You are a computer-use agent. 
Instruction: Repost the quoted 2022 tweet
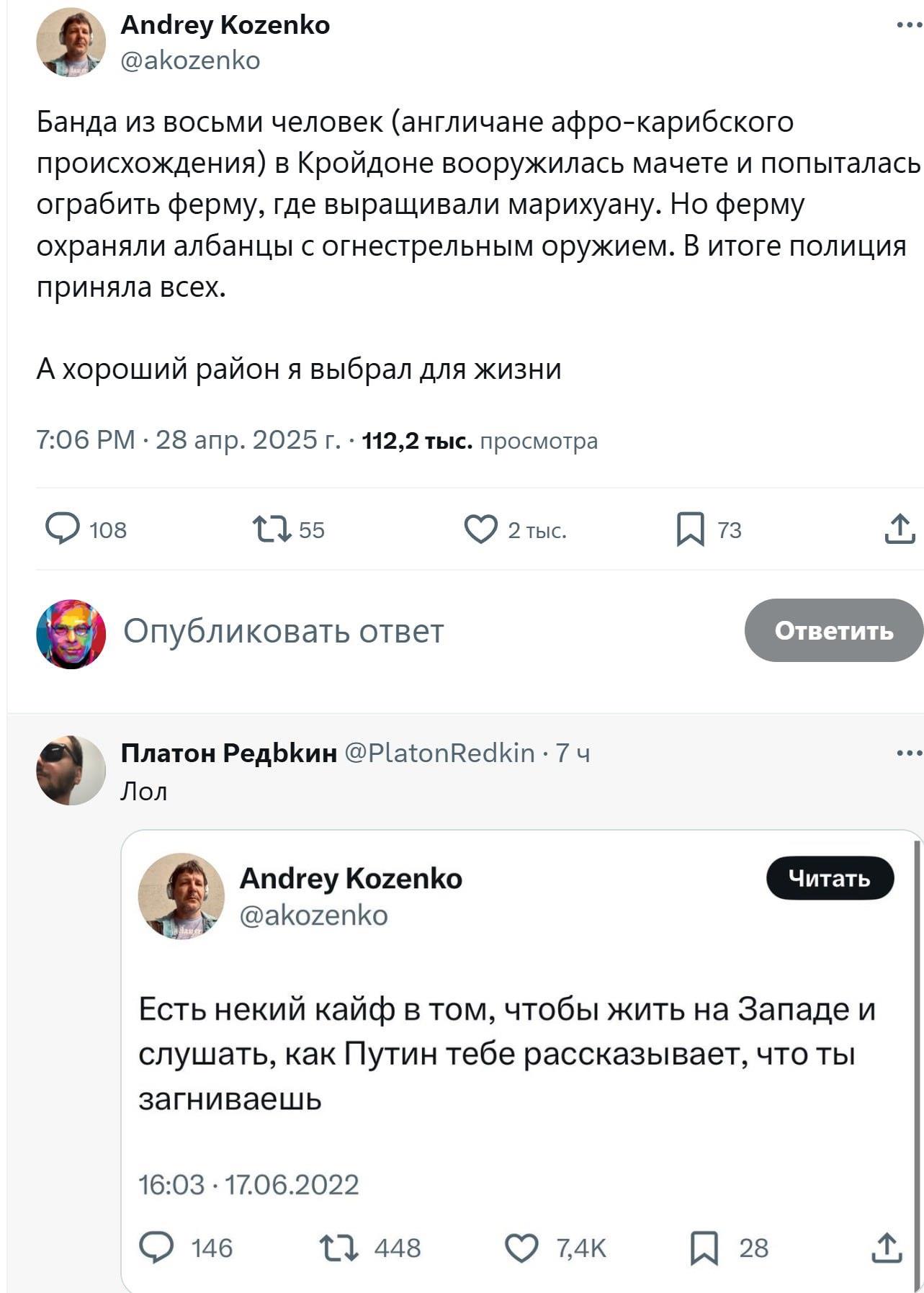pyautogui.click(x=338, y=1248)
